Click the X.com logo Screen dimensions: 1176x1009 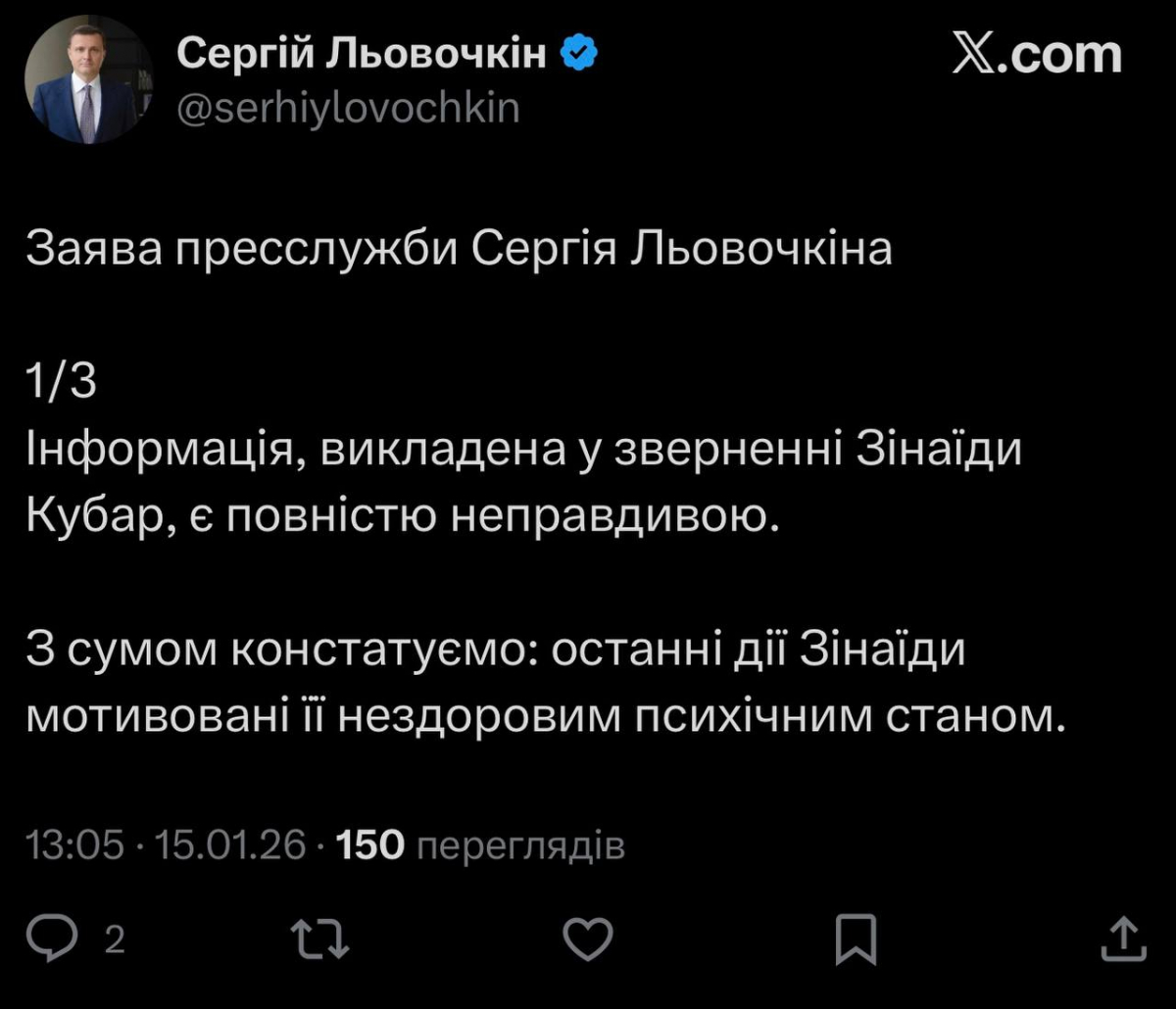(x=1037, y=54)
